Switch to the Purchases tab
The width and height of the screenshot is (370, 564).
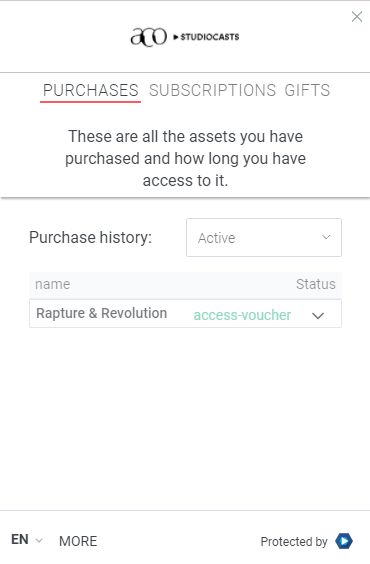click(x=91, y=90)
